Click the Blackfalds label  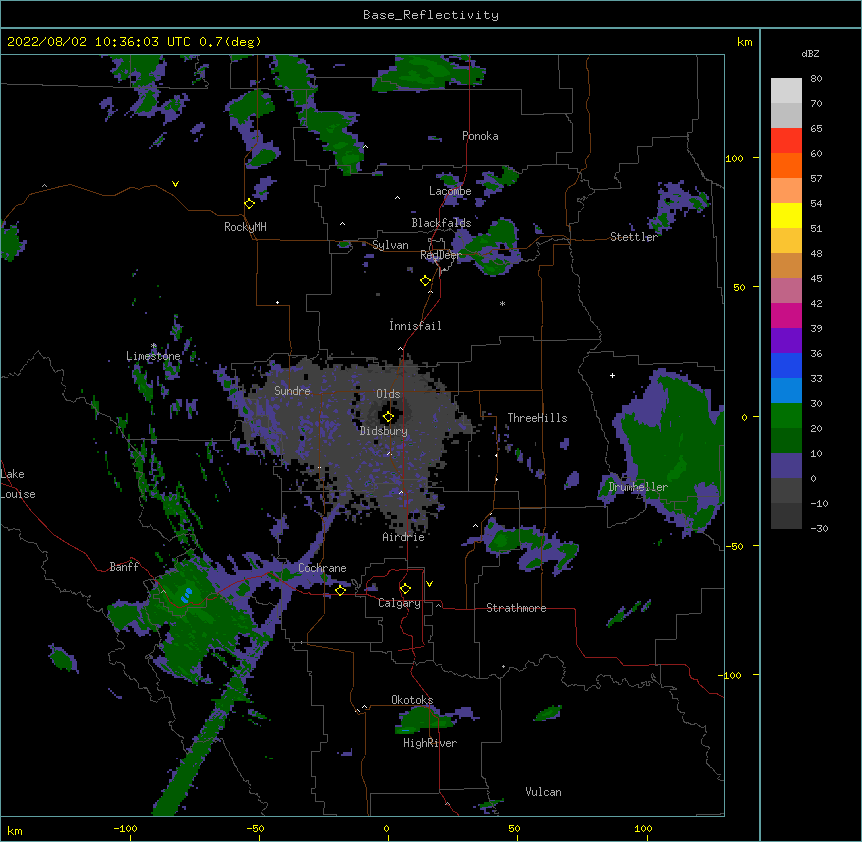click(441, 223)
